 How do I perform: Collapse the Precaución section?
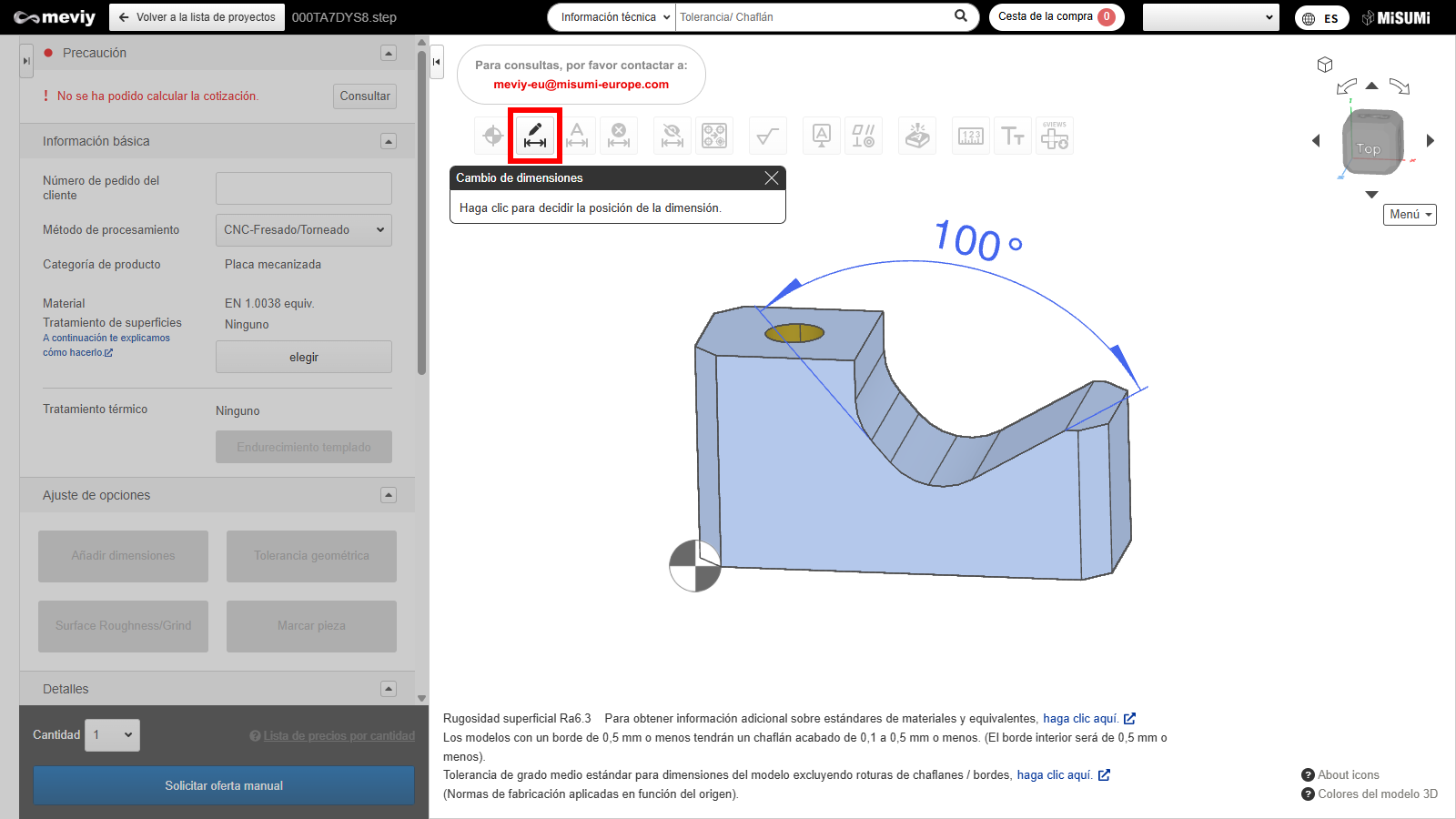389,53
